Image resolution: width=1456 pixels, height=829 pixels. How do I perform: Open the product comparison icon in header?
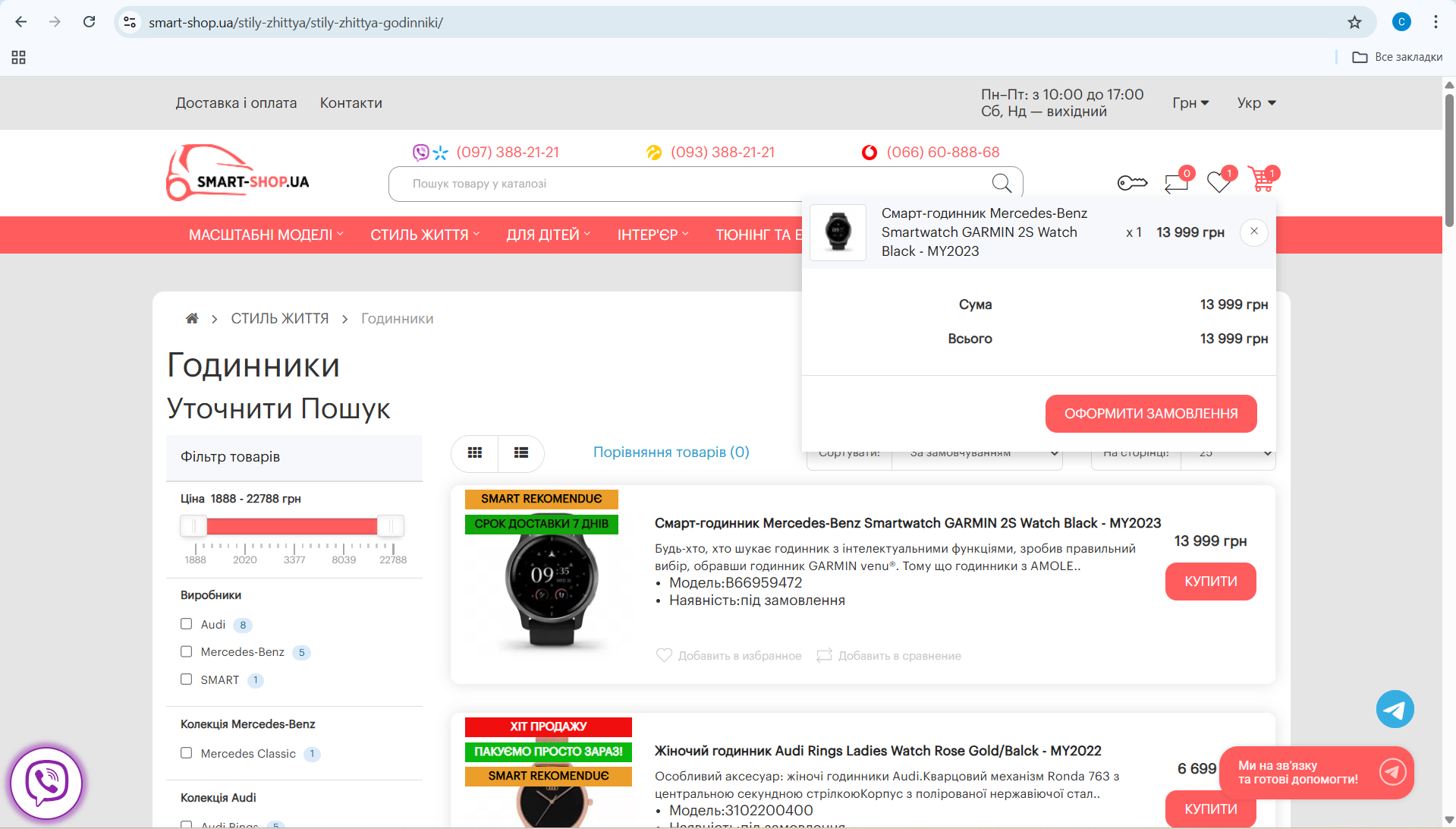pyautogui.click(x=1176, y=182)
